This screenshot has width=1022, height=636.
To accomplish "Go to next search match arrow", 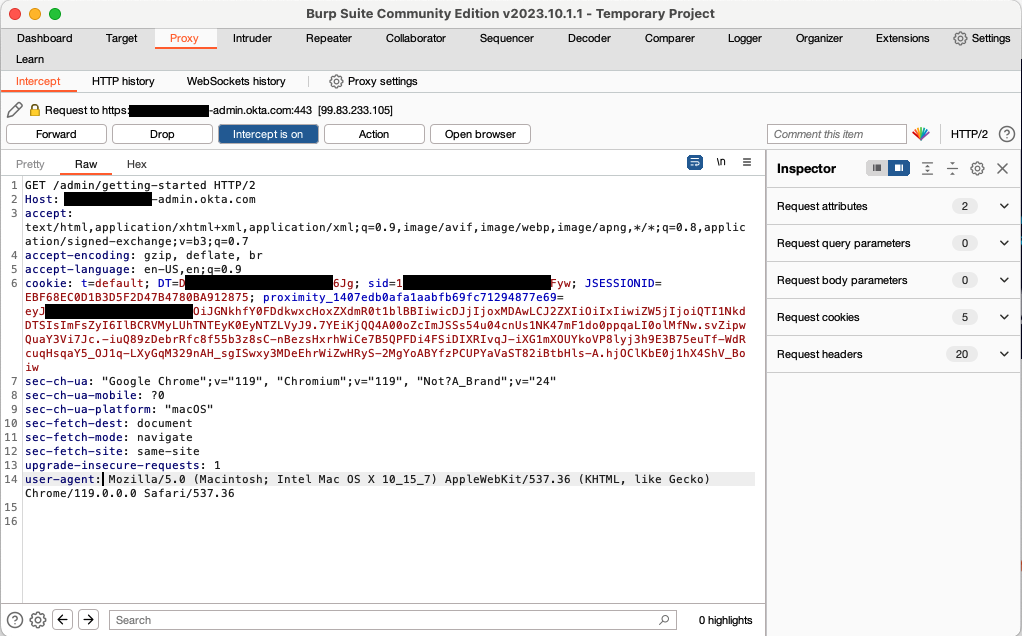I will 88,619.
